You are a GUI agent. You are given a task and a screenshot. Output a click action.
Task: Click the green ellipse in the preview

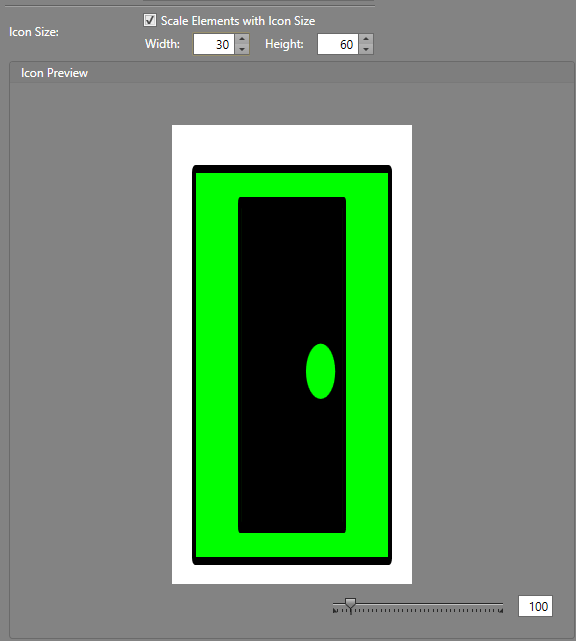point(320,371)
